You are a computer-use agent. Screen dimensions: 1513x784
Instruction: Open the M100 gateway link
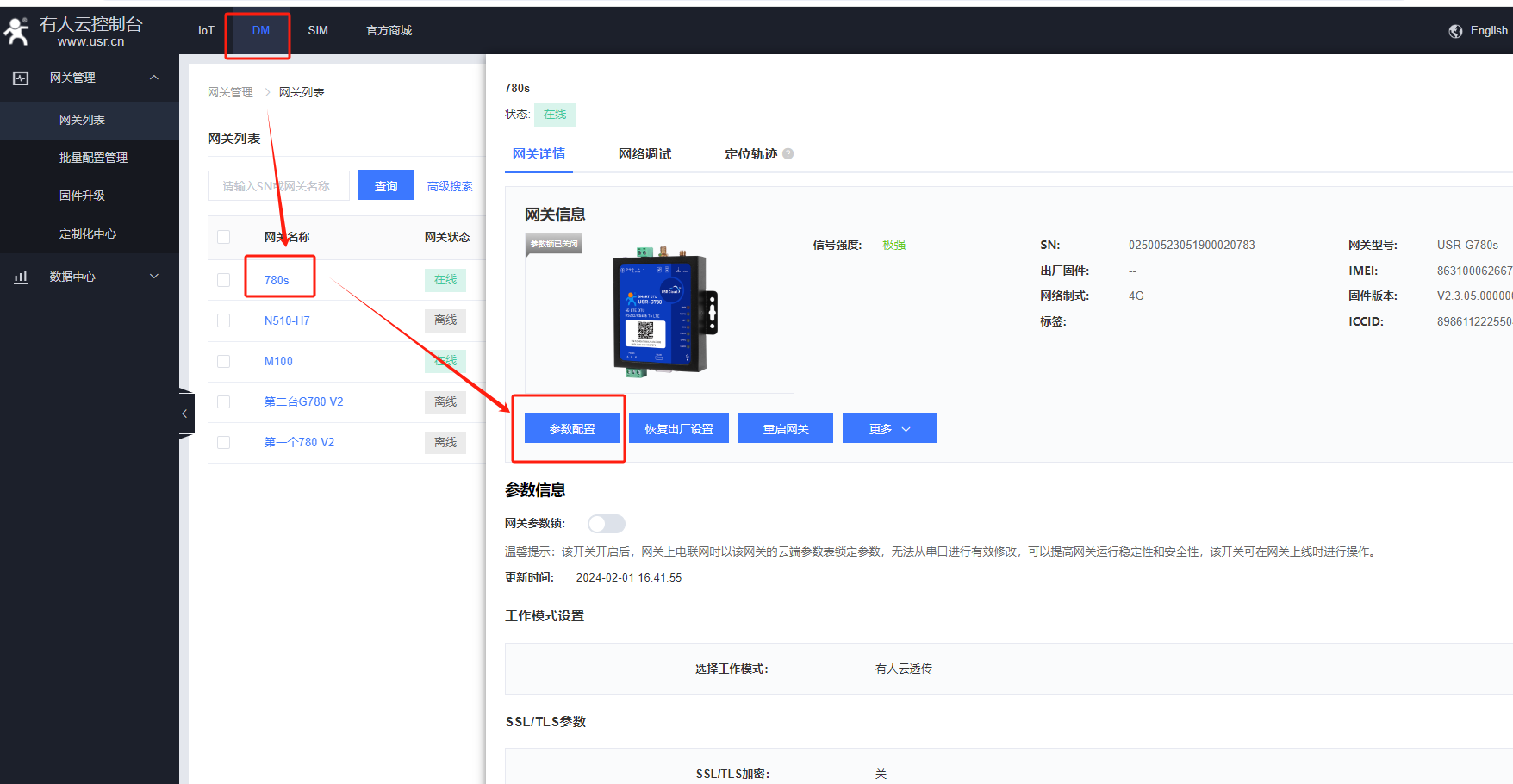pyautogui.click(x=278, y=361)
